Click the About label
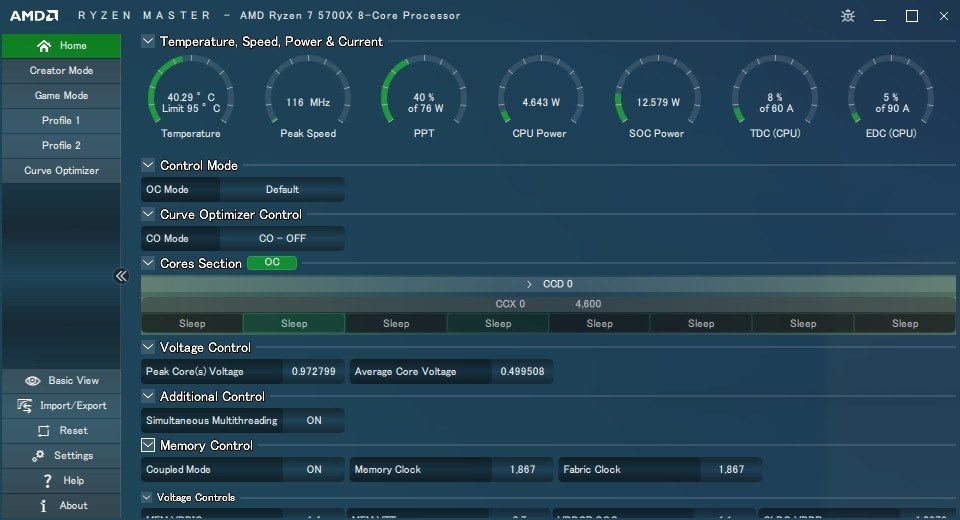Screen dimensions: 960x520 coord(73,506)
